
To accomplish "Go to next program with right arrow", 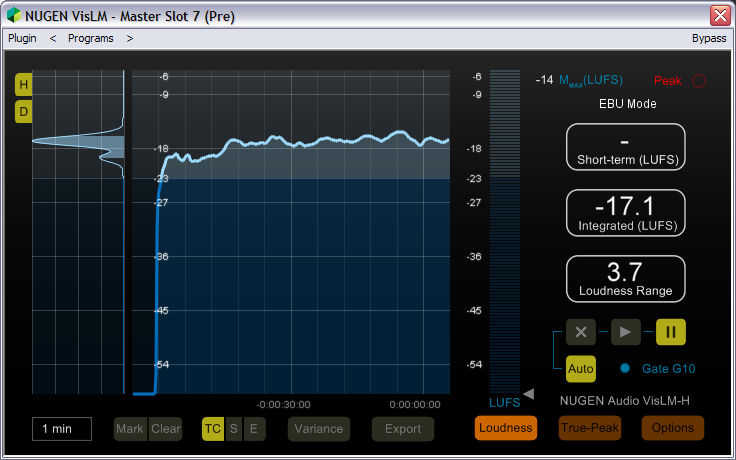I will [x=130, y=38].
